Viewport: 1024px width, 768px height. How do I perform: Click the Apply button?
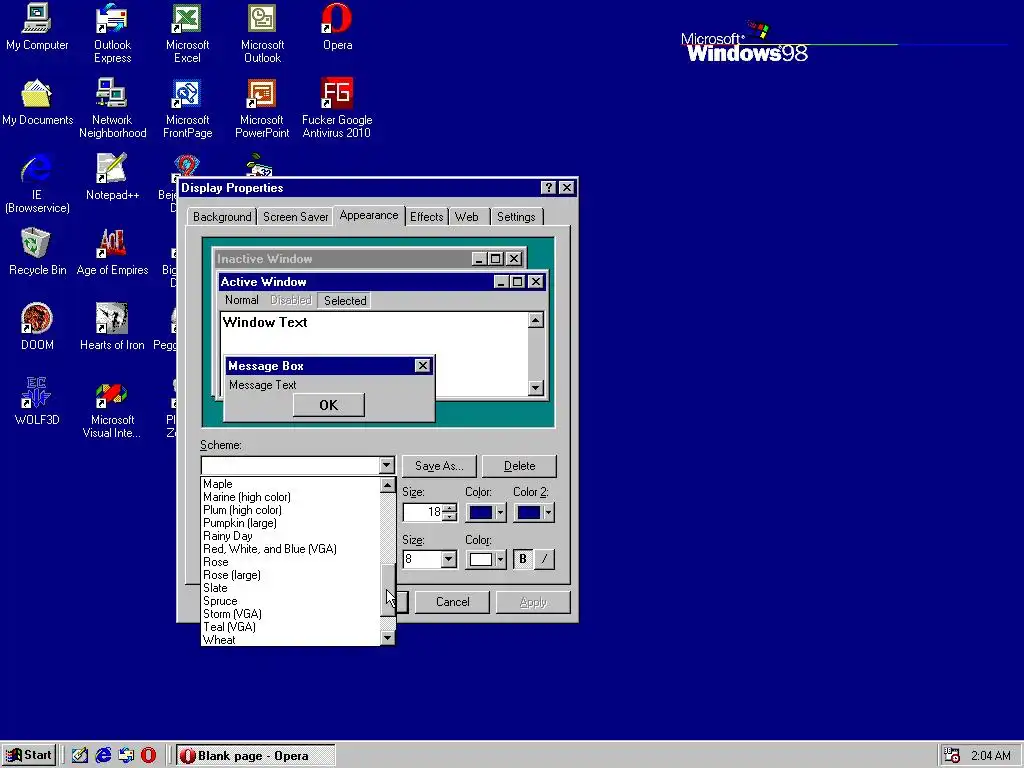pos(533,602)
